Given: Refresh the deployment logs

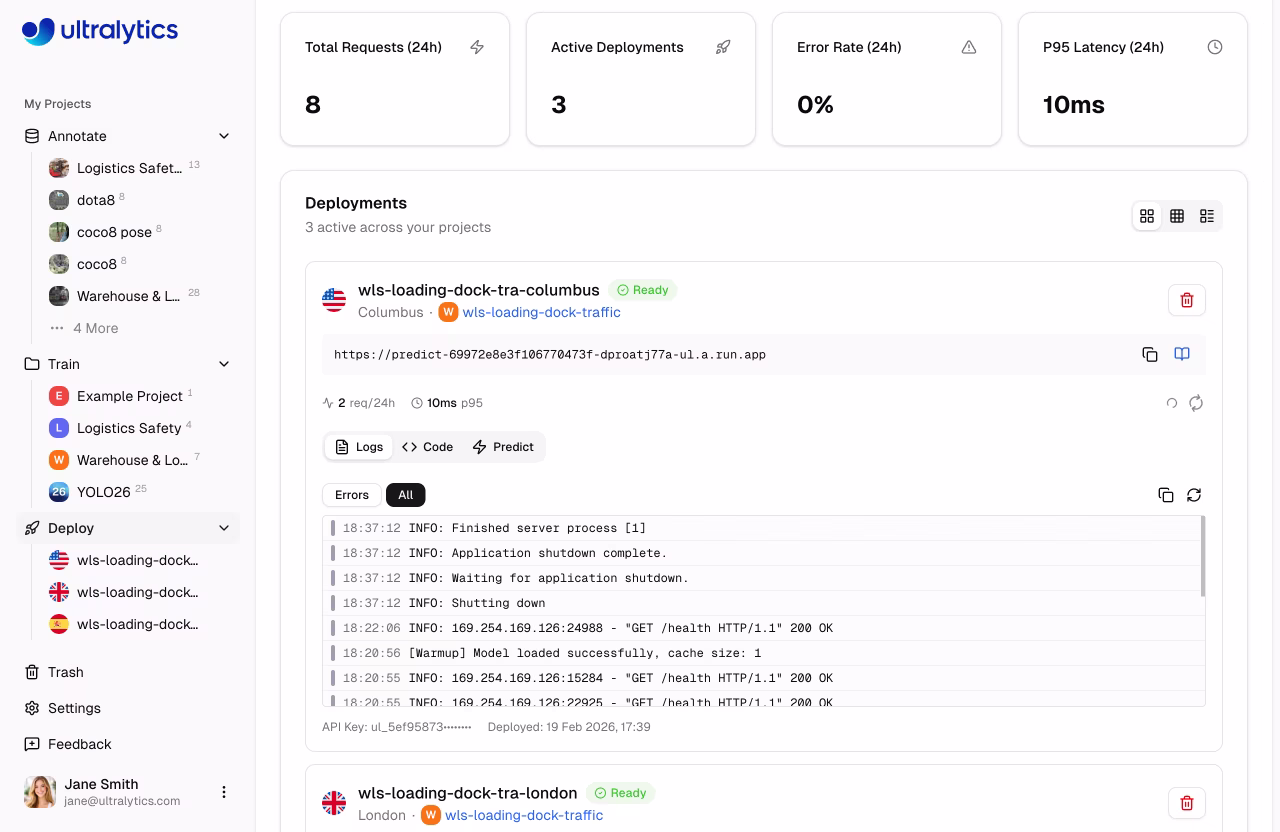Looking at the screenshot, I should coord(1194,495).
